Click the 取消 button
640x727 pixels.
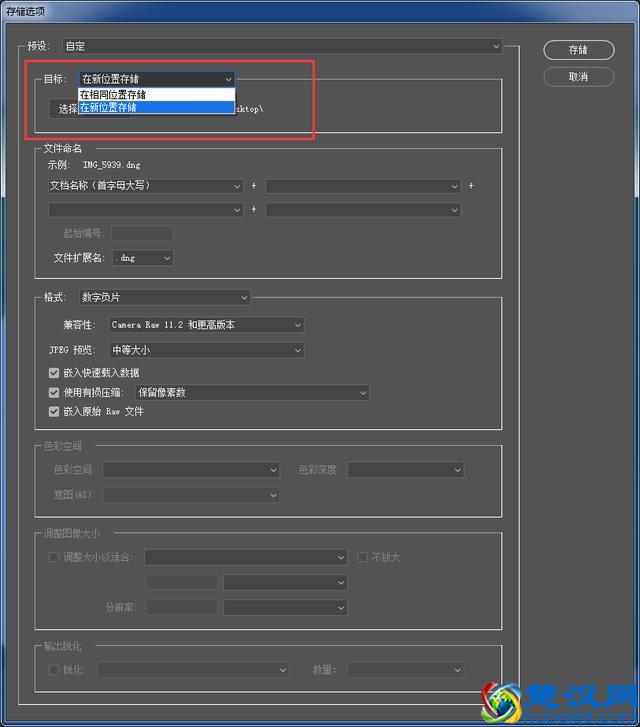pos(578,77)
